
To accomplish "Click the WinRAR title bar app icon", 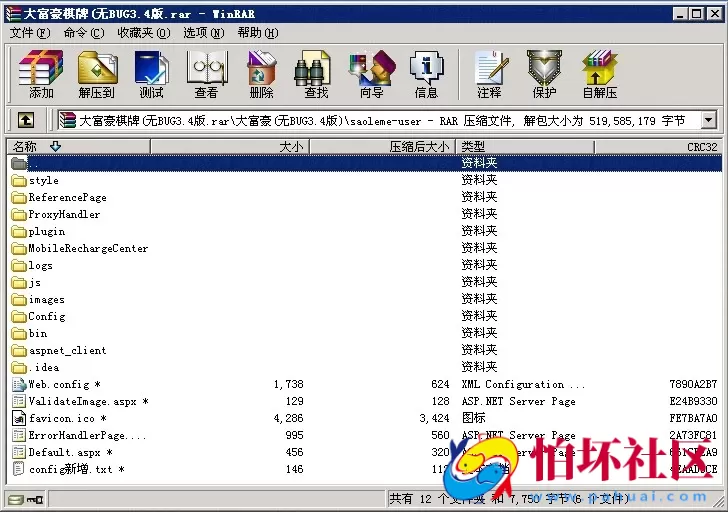I will [x=13, y=13].
